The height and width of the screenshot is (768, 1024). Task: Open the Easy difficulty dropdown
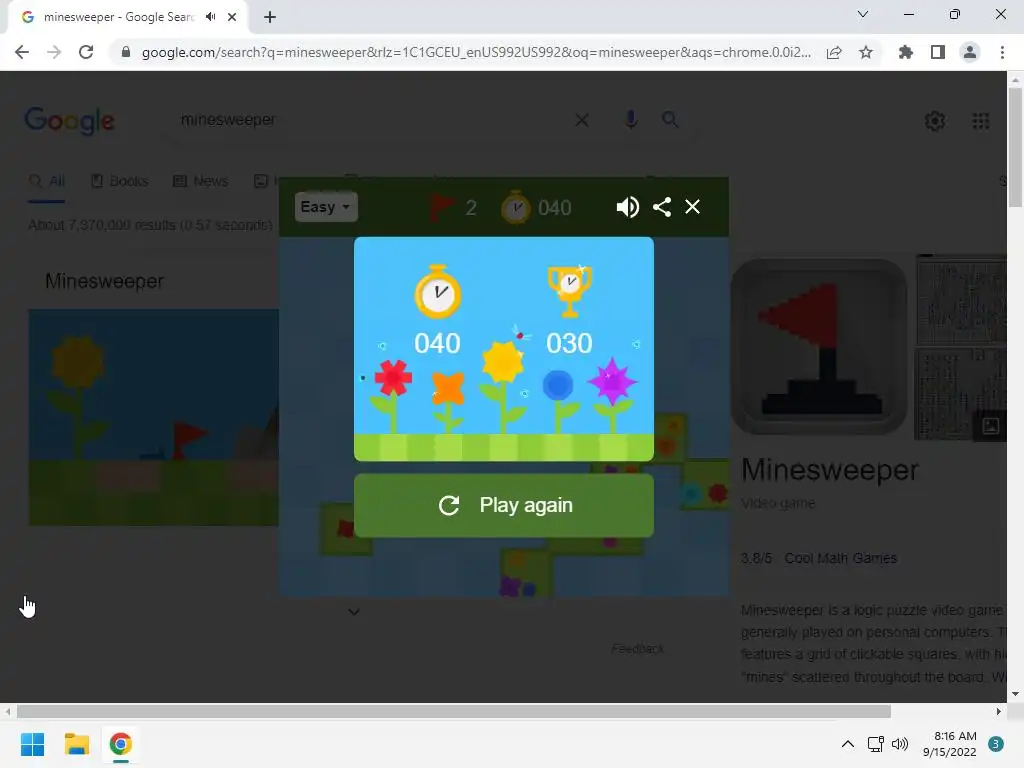point(326,207)
